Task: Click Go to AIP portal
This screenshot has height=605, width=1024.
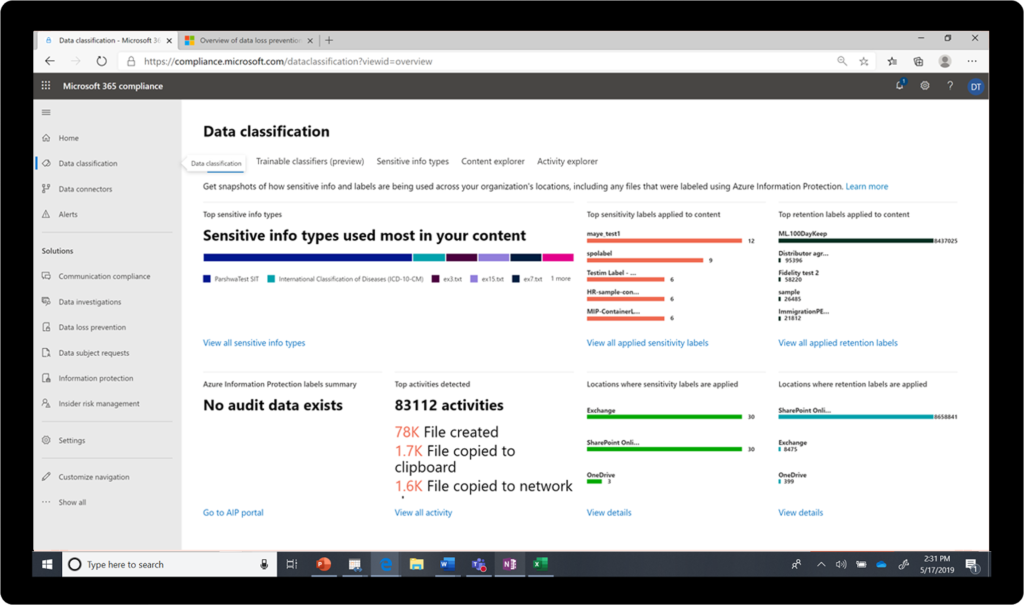Action: pos(232,512)
